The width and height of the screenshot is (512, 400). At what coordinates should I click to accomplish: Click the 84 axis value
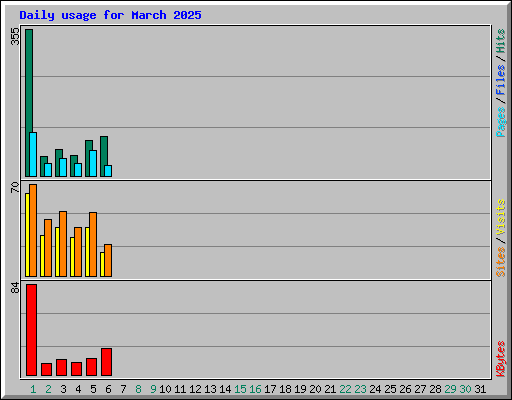(15, 288)
